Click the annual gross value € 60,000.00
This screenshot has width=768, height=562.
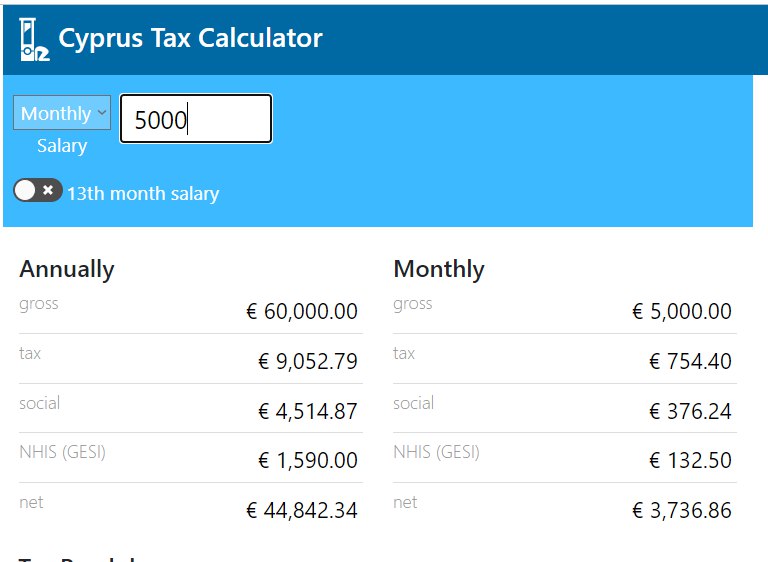point(302,312)
